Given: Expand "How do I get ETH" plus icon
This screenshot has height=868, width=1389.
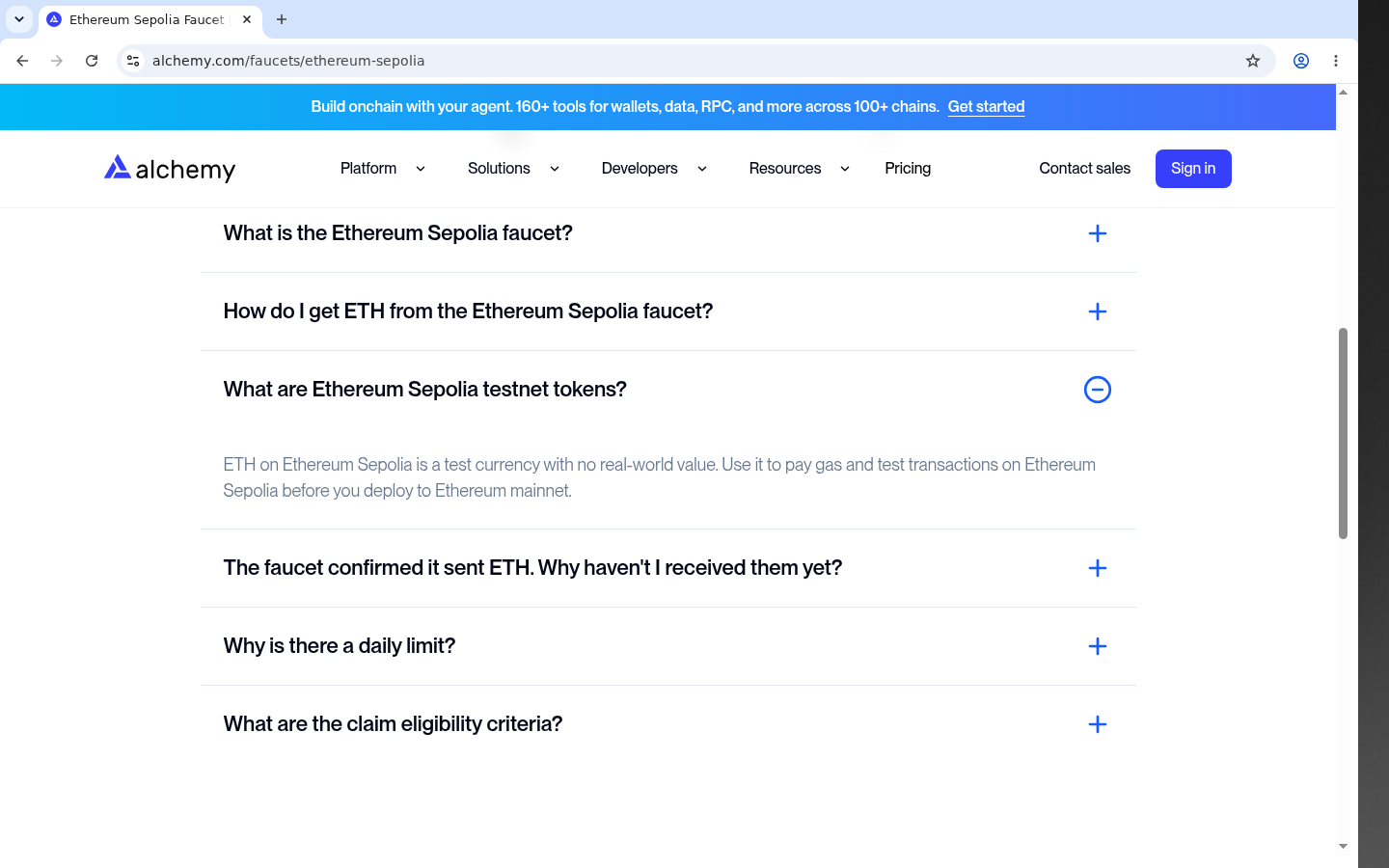Looking at the screenshot, I should coord(1098,312).
